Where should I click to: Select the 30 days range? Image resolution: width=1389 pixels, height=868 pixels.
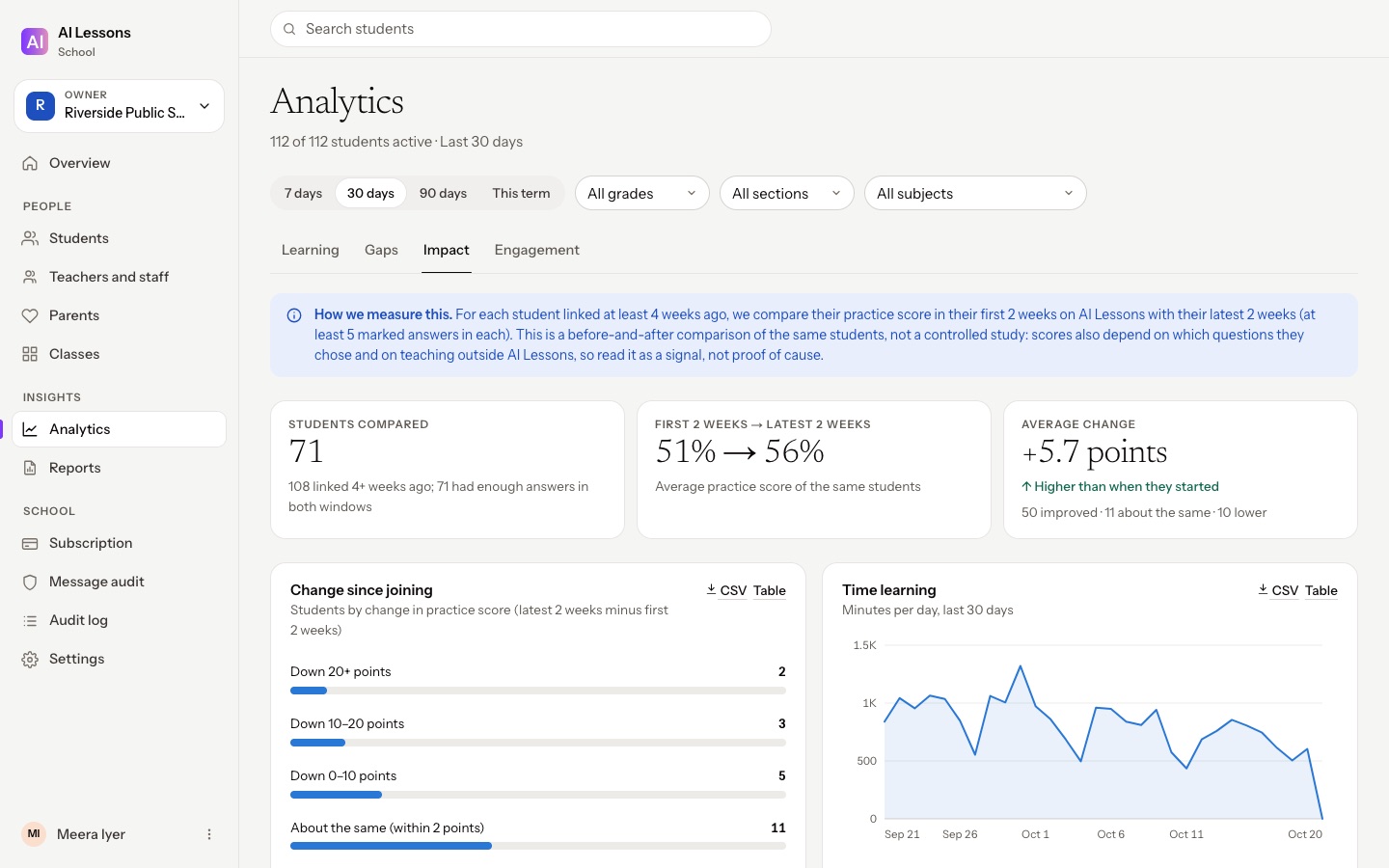point(370,193)
